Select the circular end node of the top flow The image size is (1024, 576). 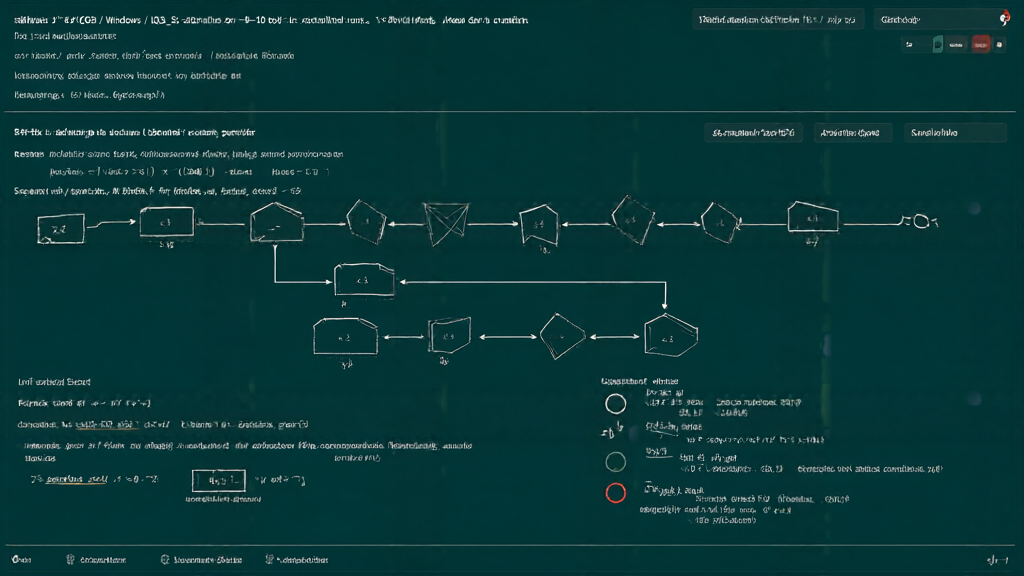(921, 222)
